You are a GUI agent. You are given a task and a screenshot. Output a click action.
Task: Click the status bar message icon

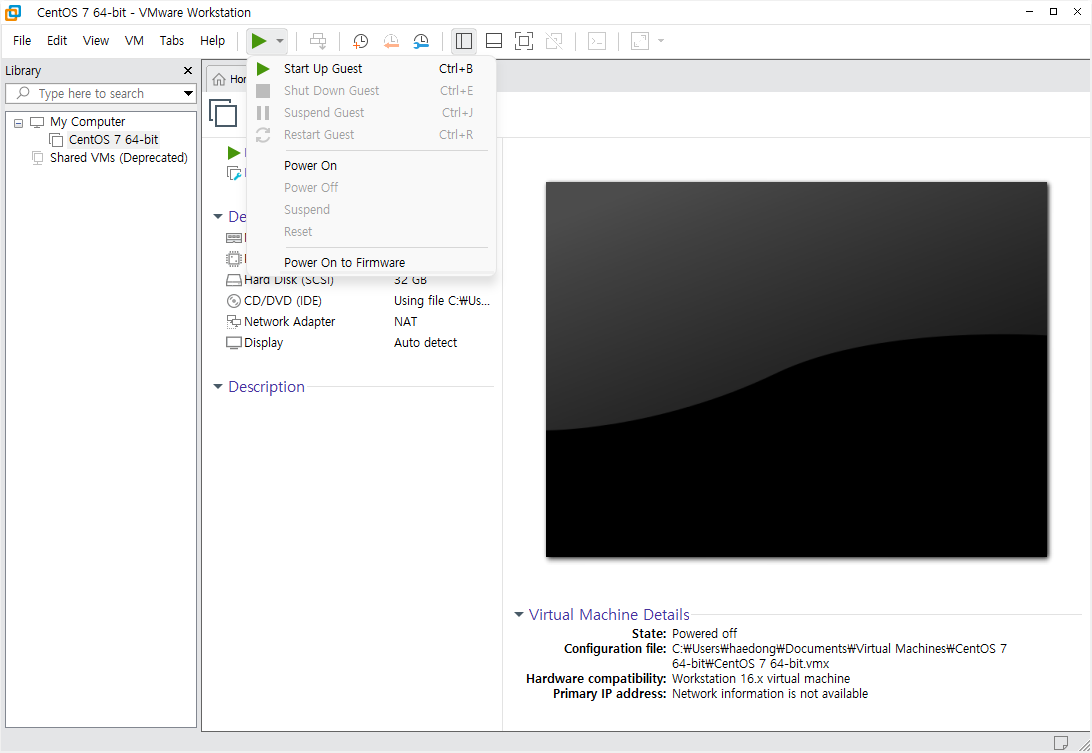(x=1061, y=743)
